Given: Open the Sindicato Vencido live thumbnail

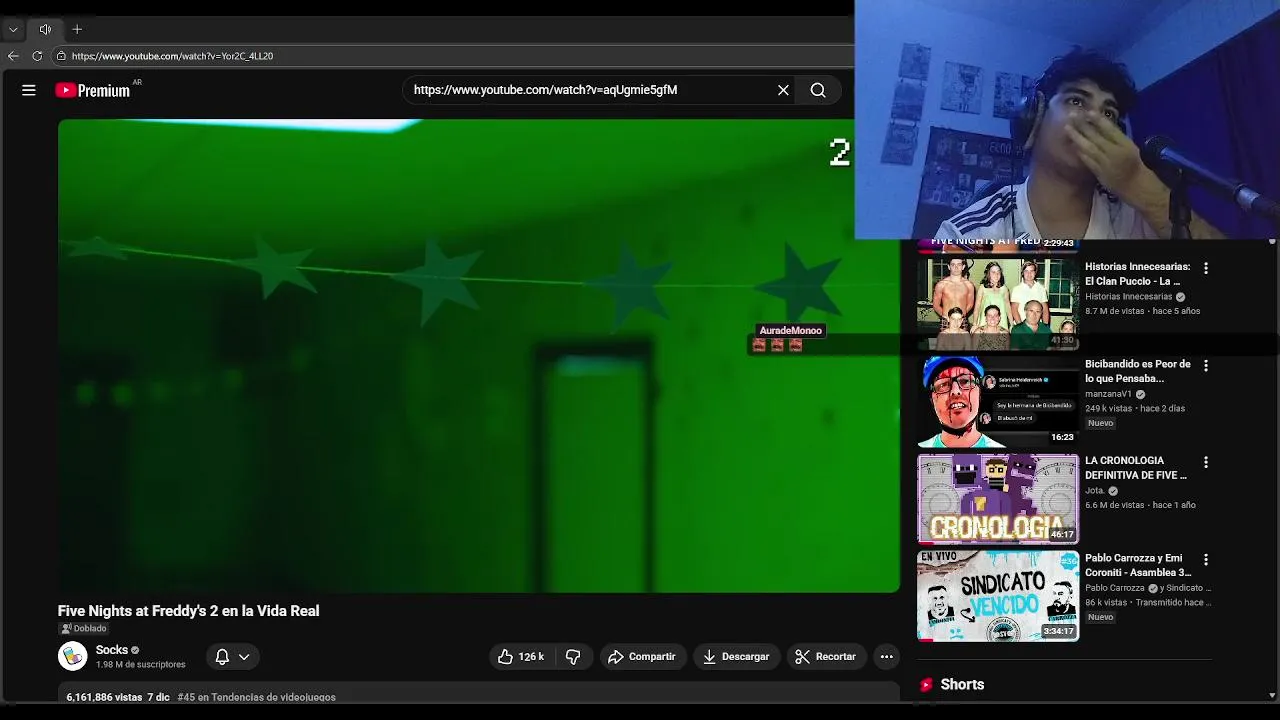Looking at the screenshot, I should [x=998, y=595].
